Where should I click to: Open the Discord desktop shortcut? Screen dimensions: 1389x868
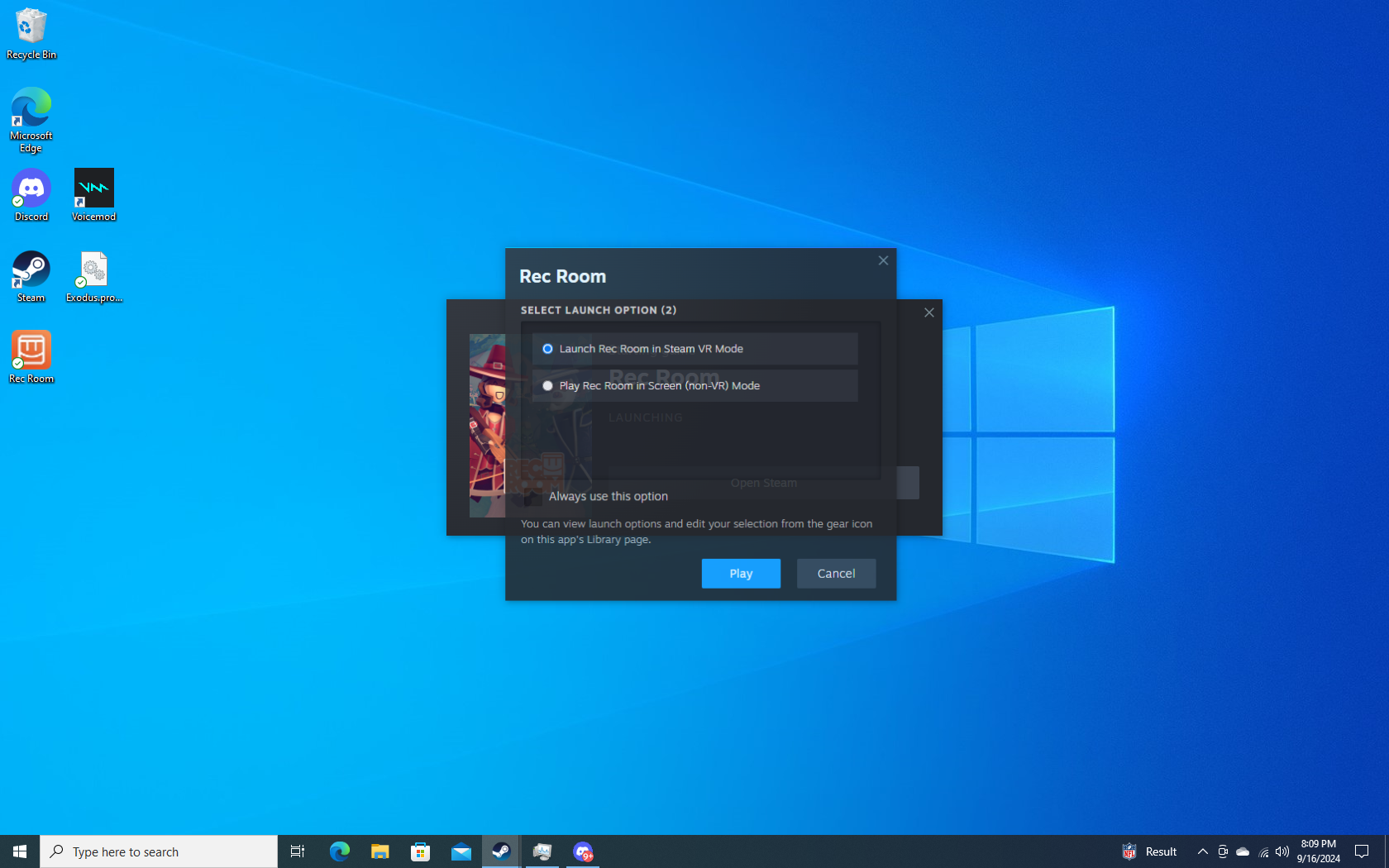pos(31,196)
